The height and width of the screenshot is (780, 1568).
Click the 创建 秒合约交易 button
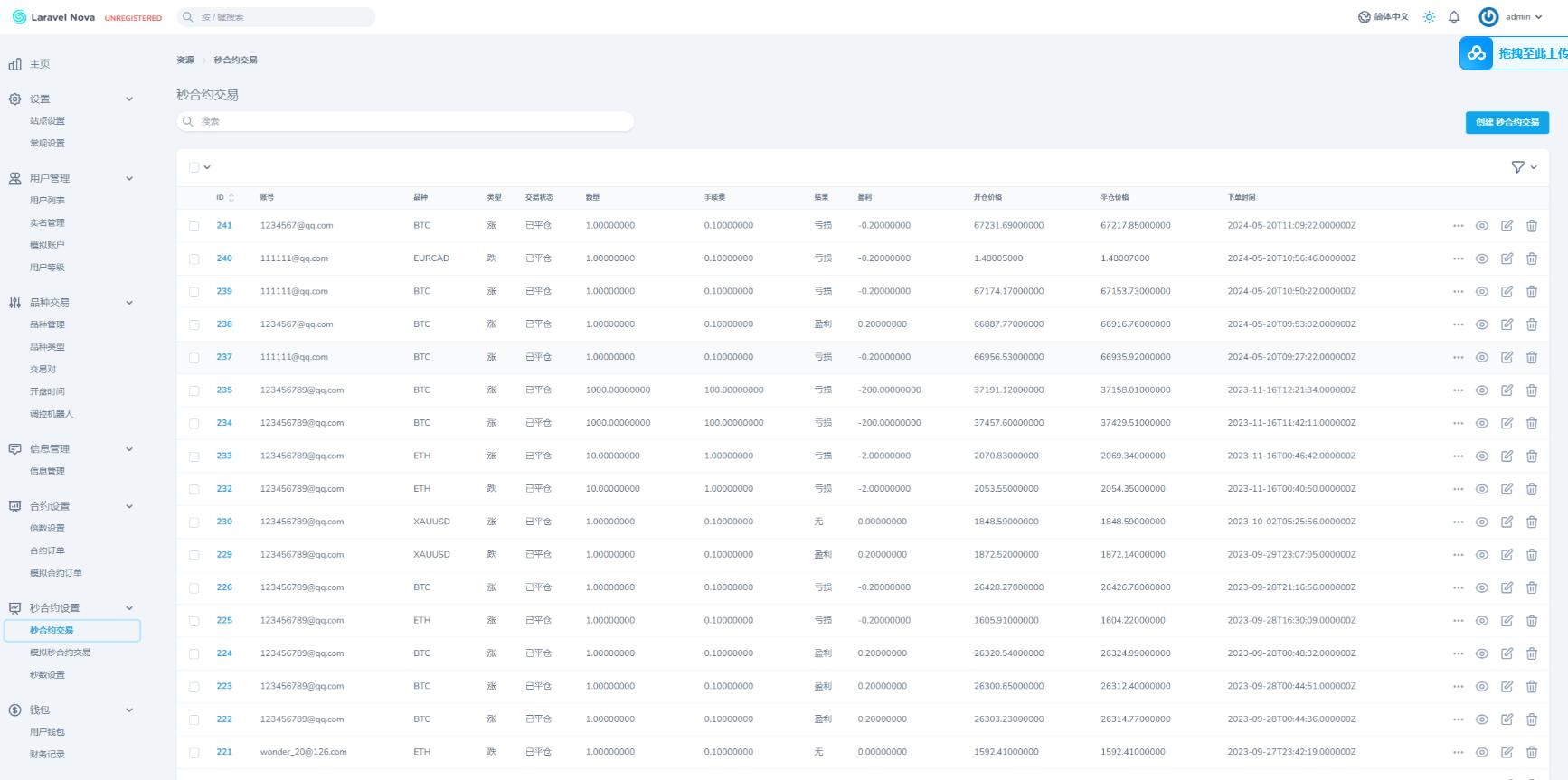click(x=1507, y=122)
